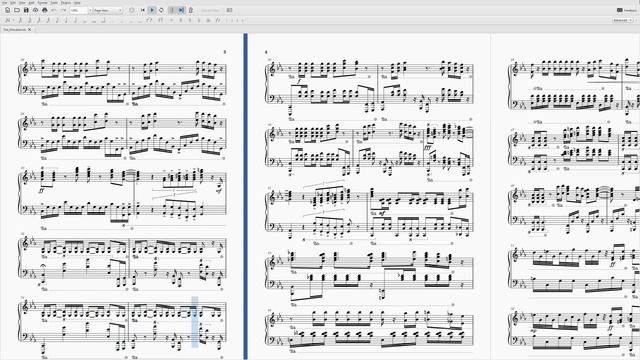
Task: Toggle the Concert Pitch button
Action: click(x=210, y=10)
